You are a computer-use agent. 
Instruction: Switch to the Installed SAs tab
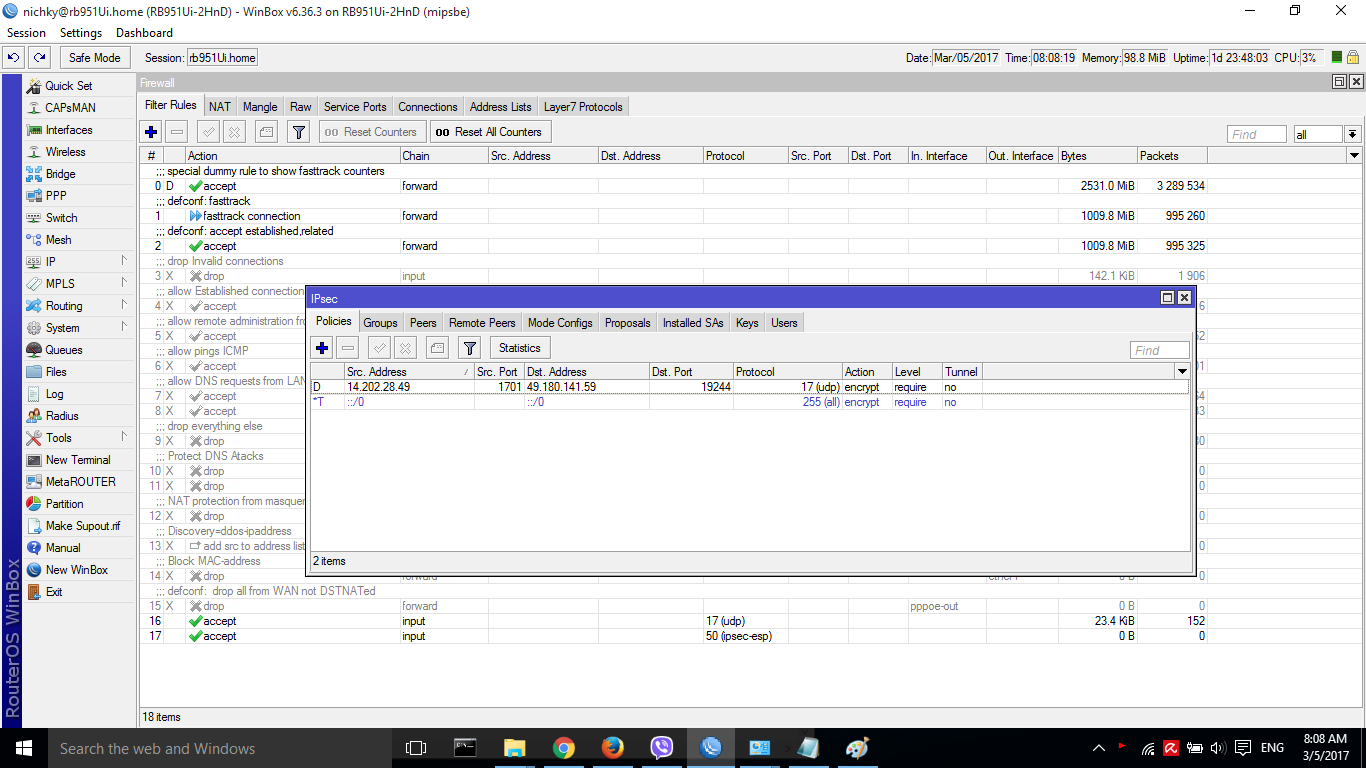(692, 323)
